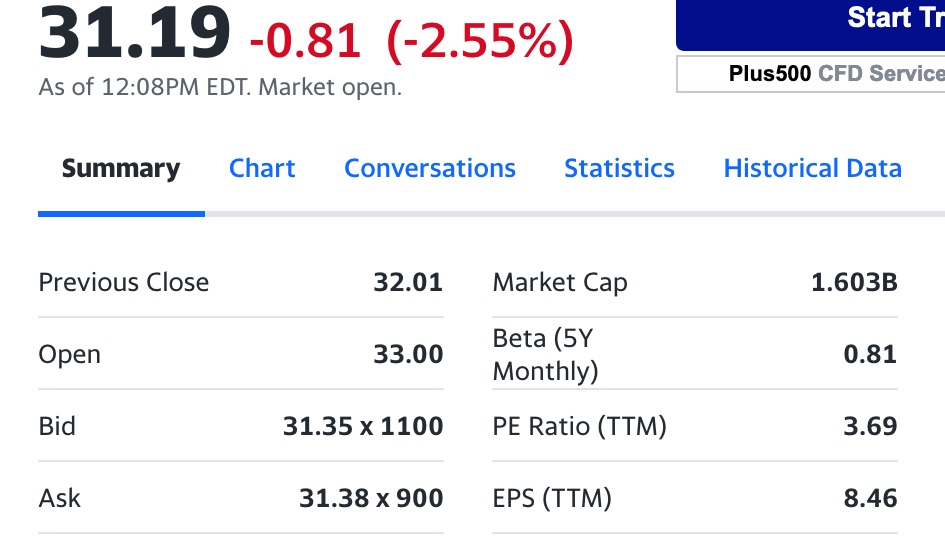Switch to the Summary tab
The image size is (945, 538).
click(x=121, y=168)
